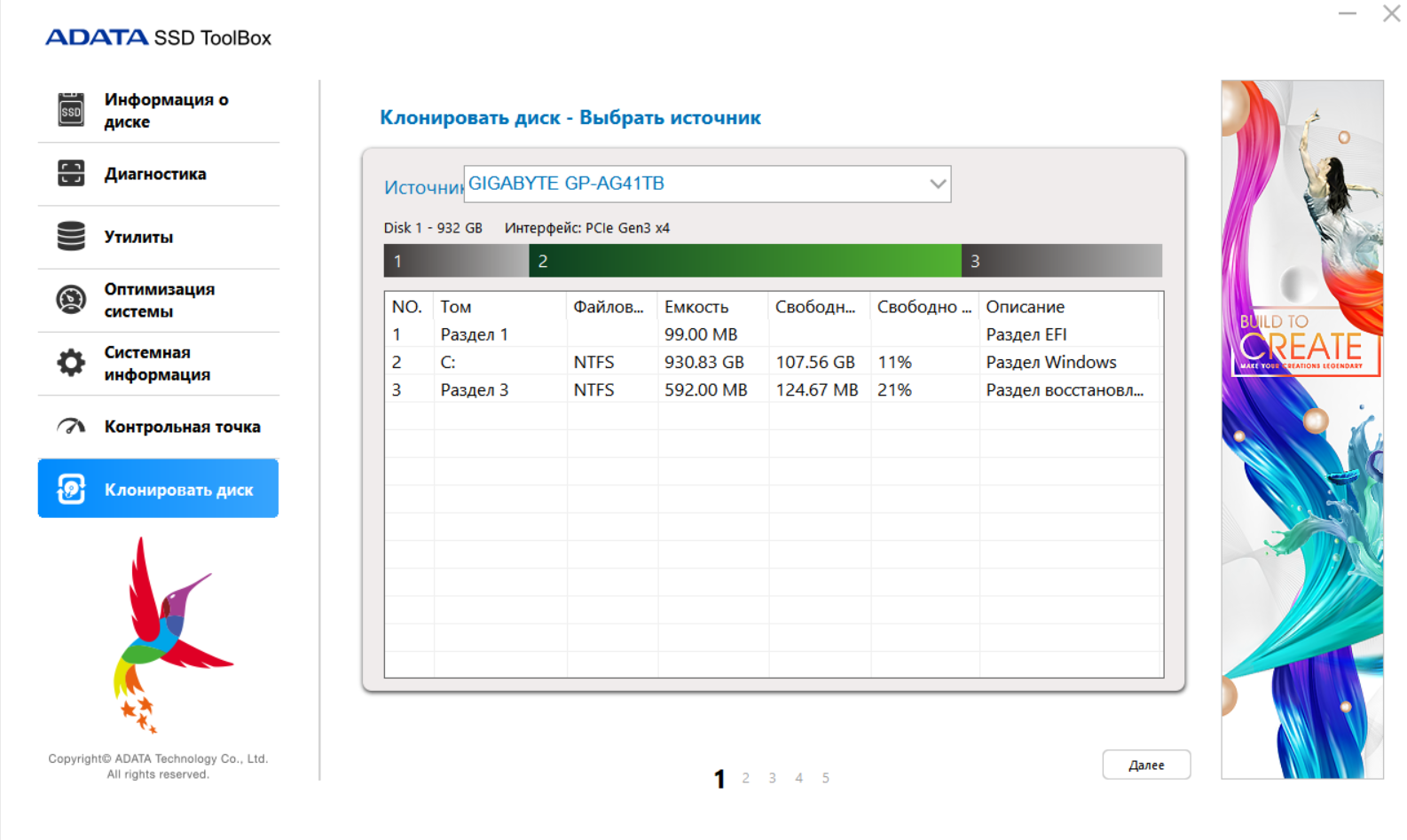Go to step 5 in the wizard pager

click(x=826, y=778)
